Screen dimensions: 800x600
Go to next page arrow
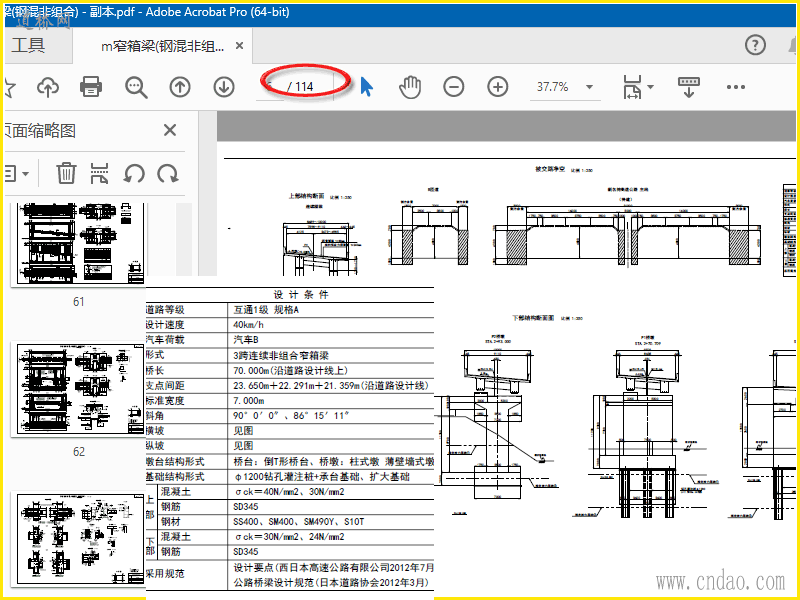tap(224, 87)
